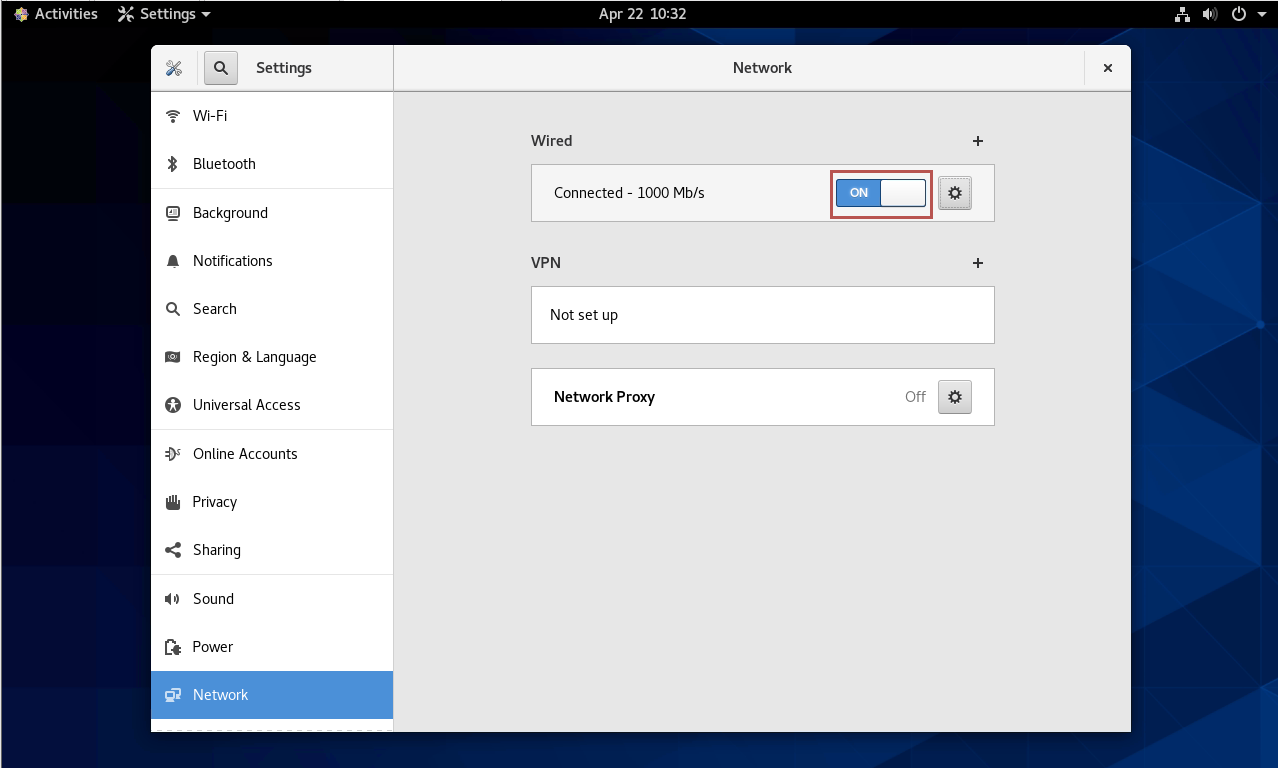Open wired connection gear settings
The height and width of the screenshot is (769, 1279).
click(x=955, y=193)
